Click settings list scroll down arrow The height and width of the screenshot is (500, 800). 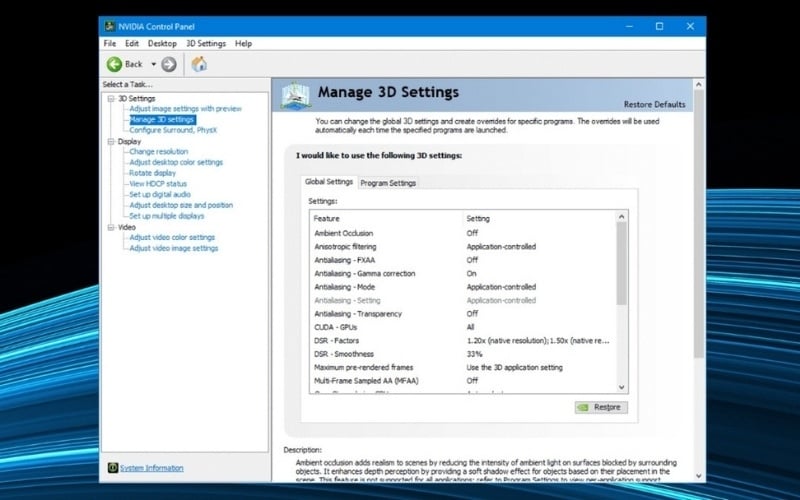[621, 387]
